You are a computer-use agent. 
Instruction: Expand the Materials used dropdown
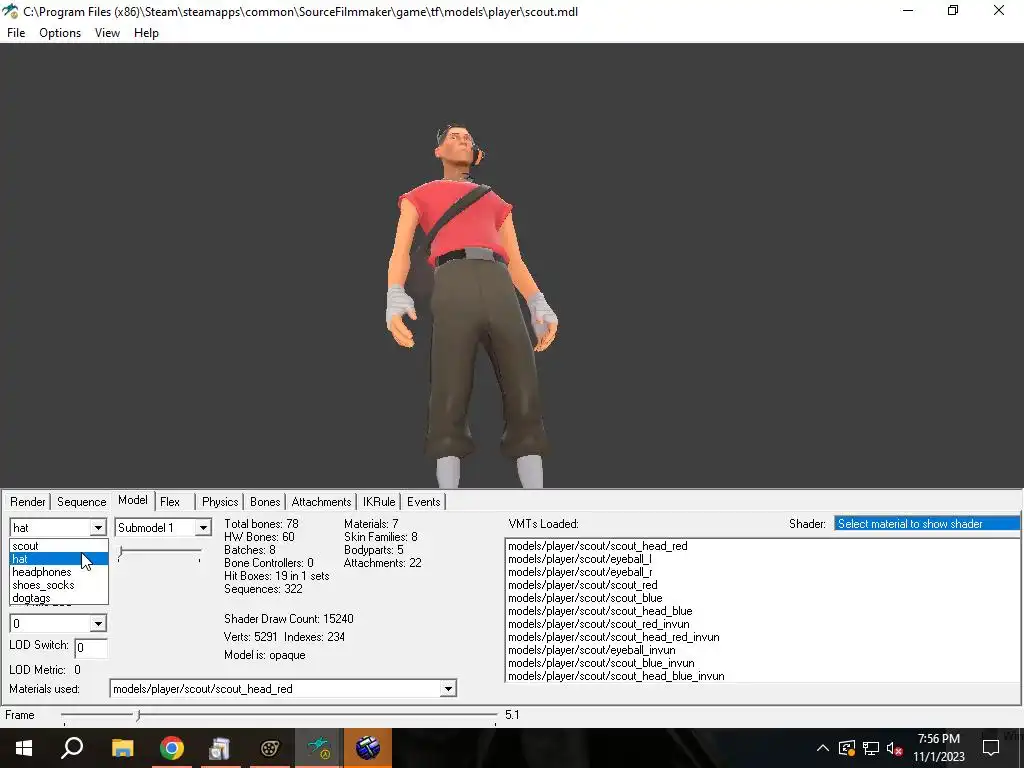448,688
